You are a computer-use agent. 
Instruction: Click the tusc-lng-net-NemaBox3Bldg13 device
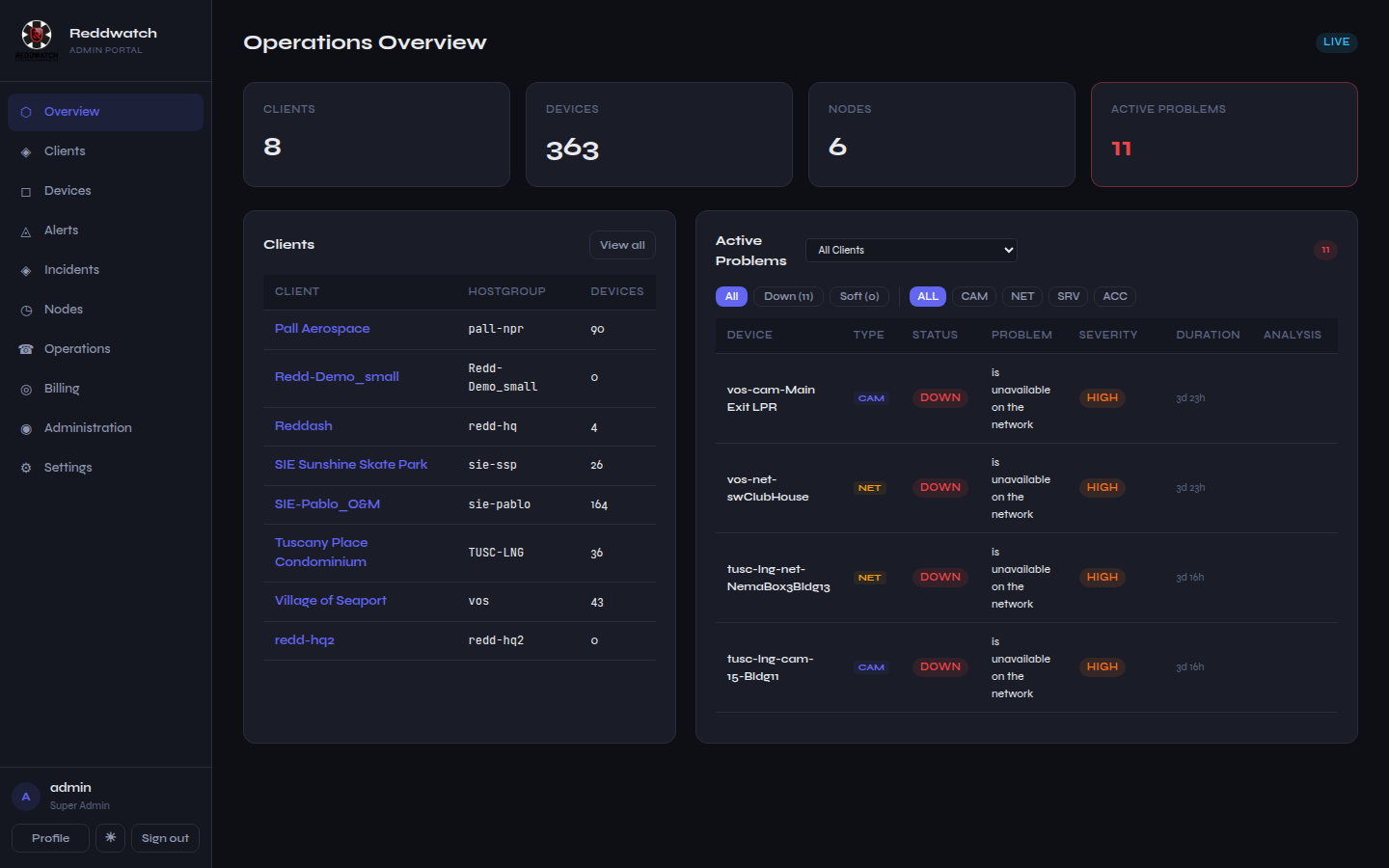click(778, 578)
